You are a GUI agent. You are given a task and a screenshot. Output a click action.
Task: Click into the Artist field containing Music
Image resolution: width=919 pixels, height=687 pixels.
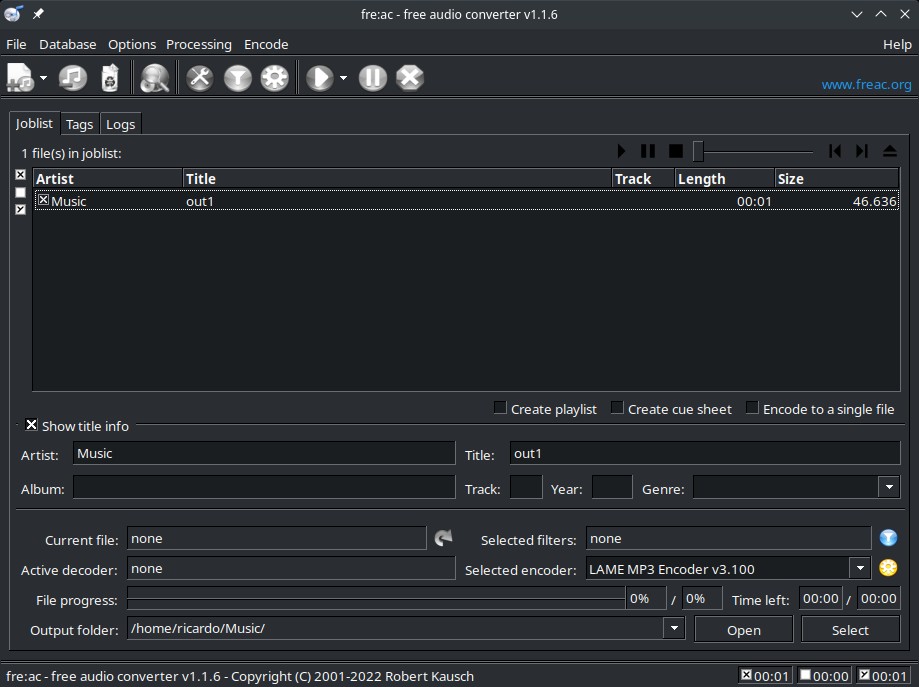coord(264,453)
